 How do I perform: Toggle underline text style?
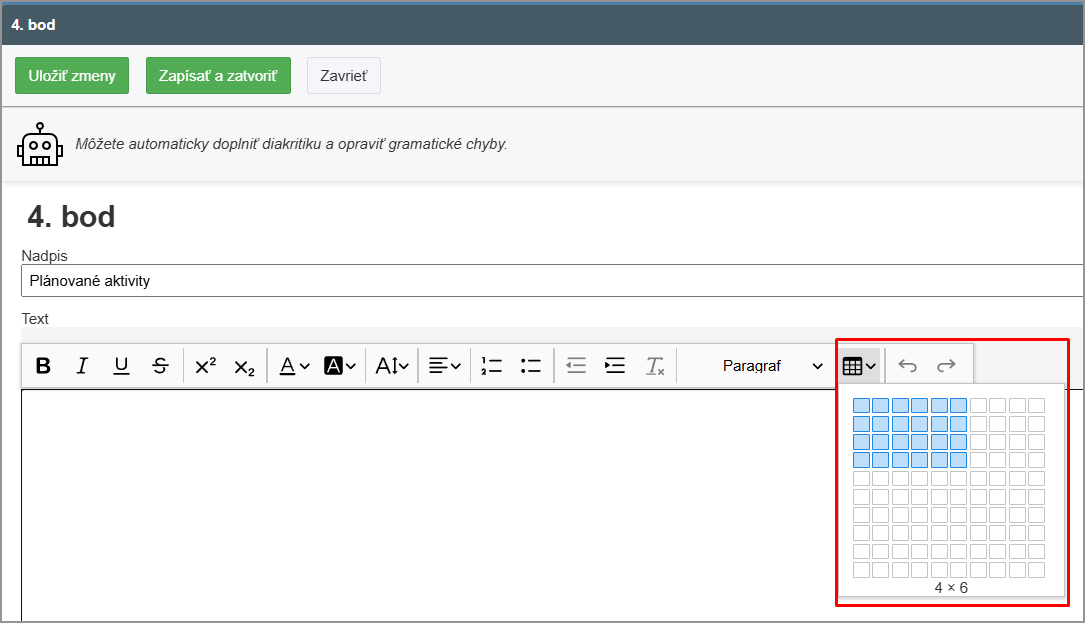(121, 366)
